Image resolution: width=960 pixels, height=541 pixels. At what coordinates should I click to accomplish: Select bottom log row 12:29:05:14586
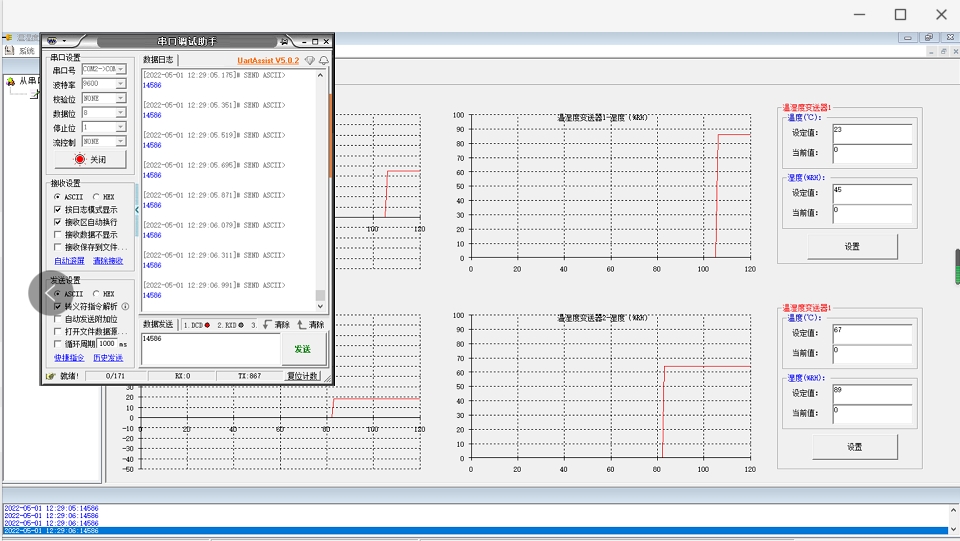tap(51, 509)
